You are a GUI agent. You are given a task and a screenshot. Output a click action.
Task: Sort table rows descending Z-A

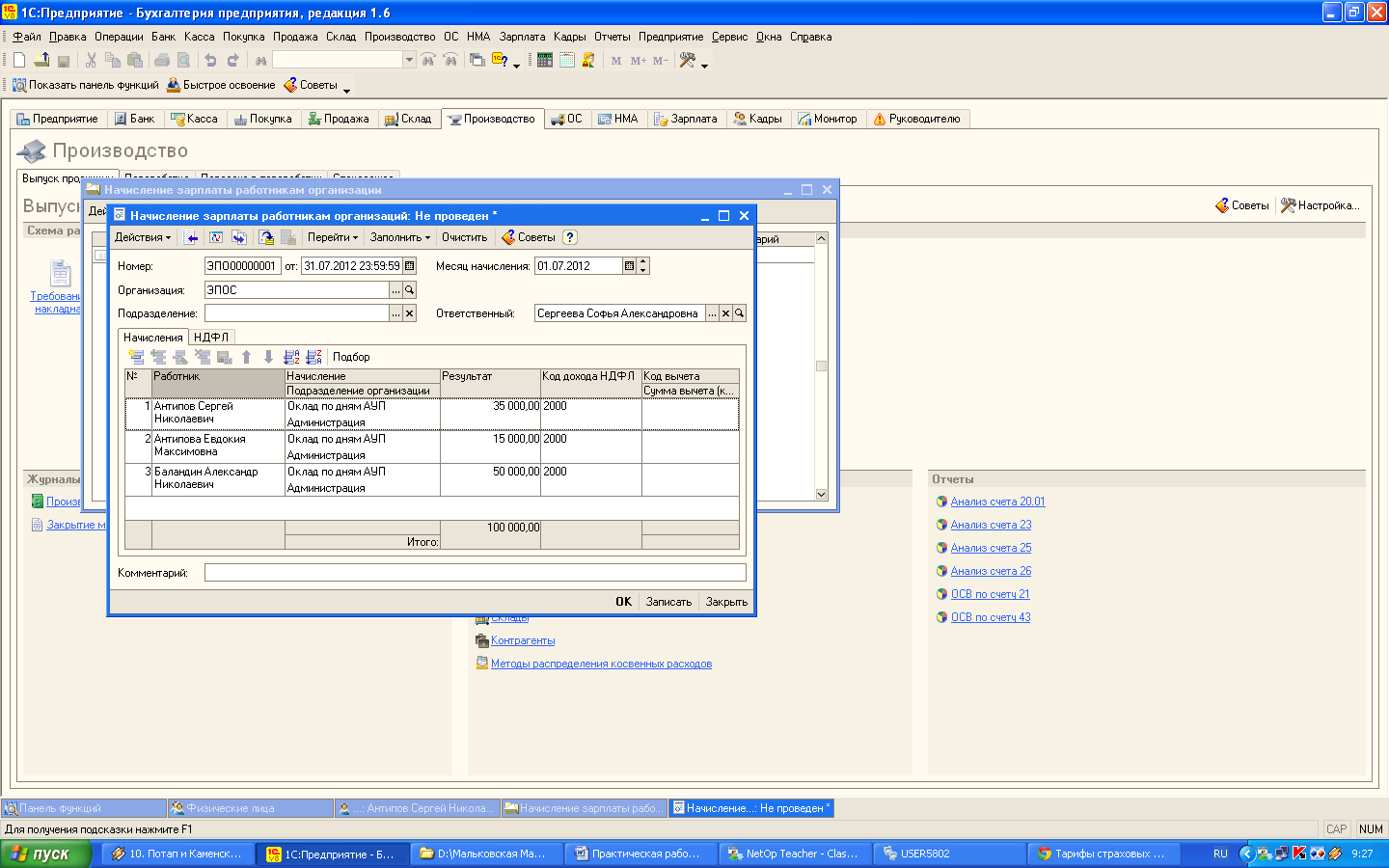point(313,357)
